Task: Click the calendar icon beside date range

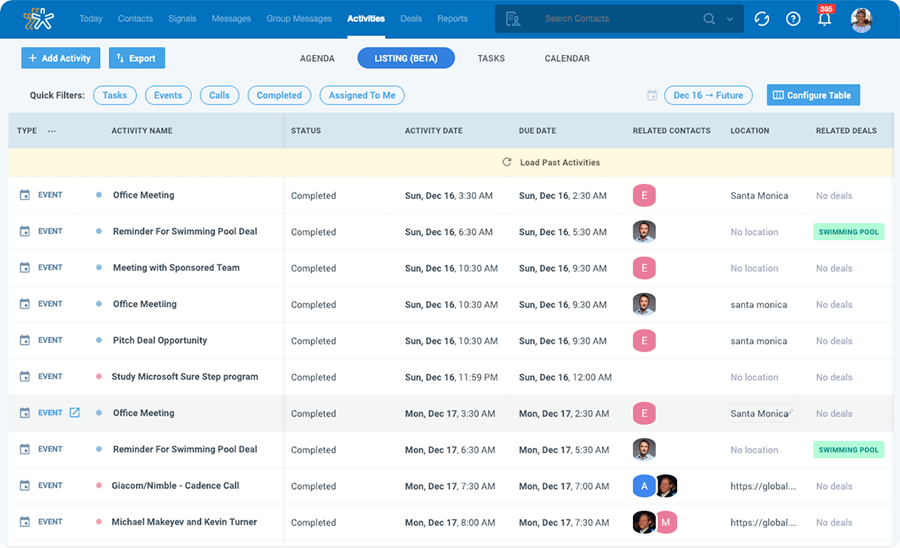Action: point(652,95)
